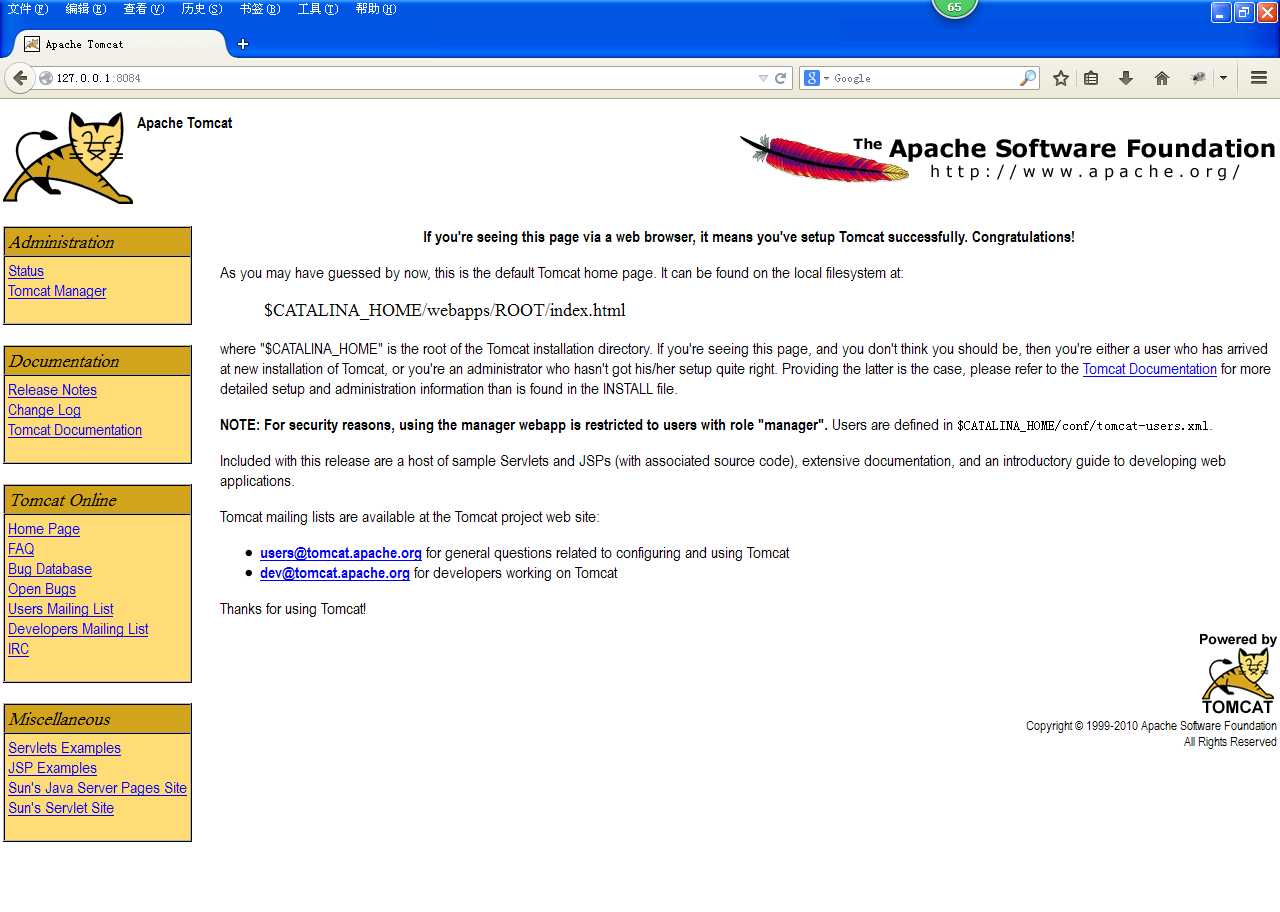
Task: Expand the arrow next to the add-on icon
Action: coord(1222,77)
